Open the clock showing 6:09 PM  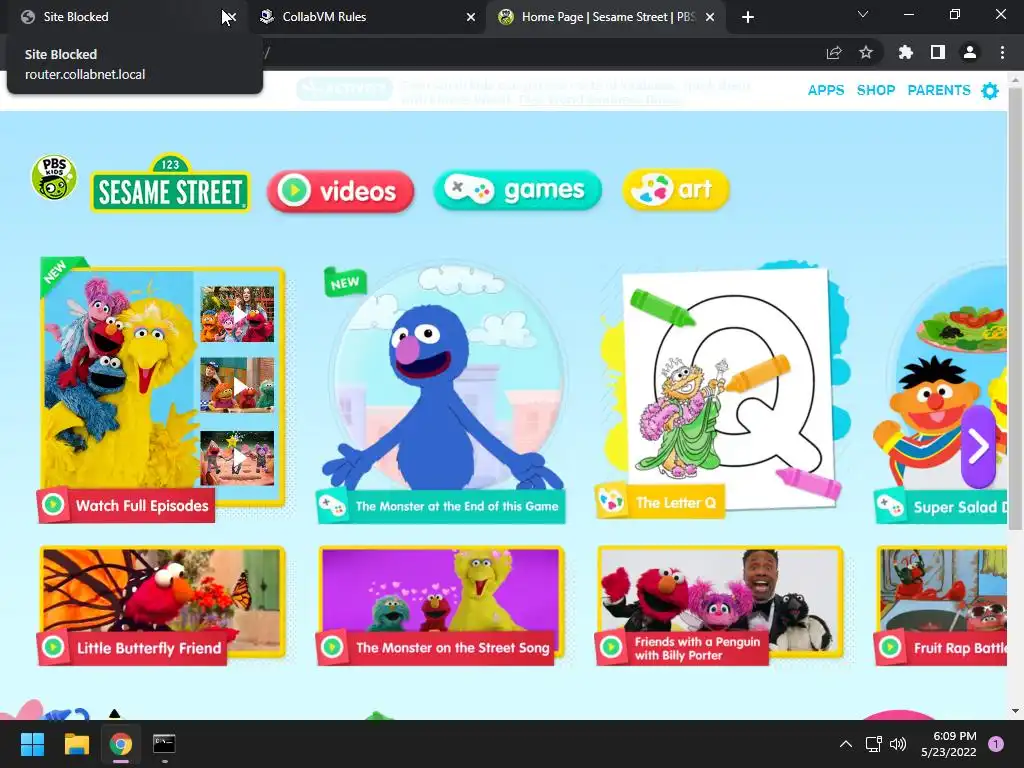[948, 744]
